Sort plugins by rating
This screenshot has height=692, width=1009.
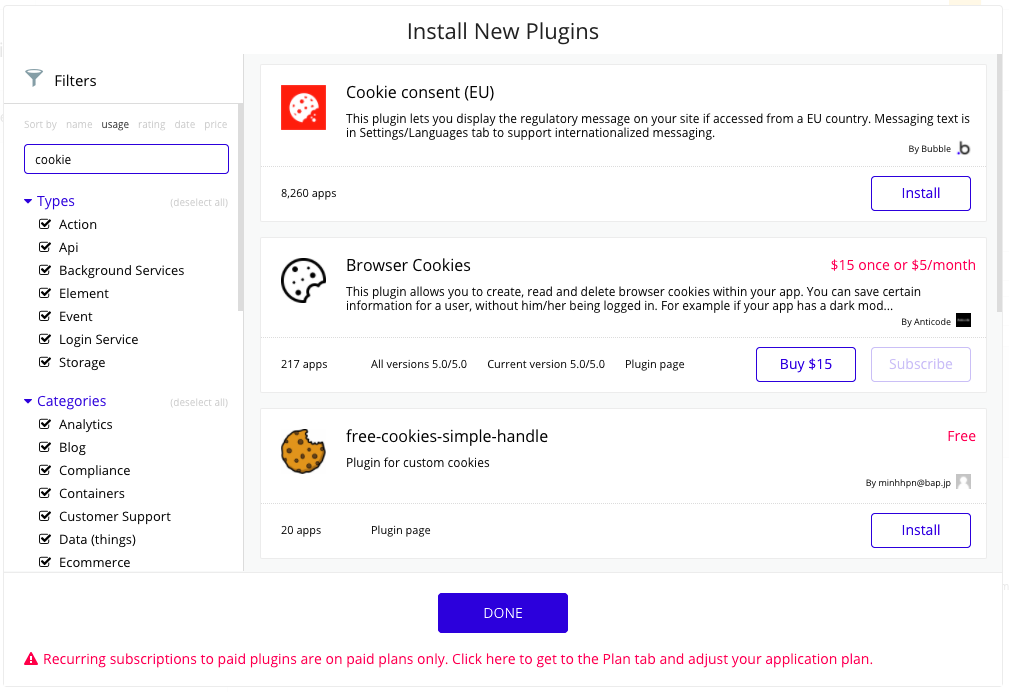click(x=152, y=125)
